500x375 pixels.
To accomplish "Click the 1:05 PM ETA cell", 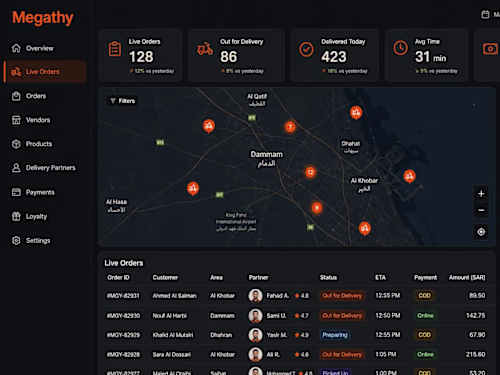I will [x=386, y=354].
